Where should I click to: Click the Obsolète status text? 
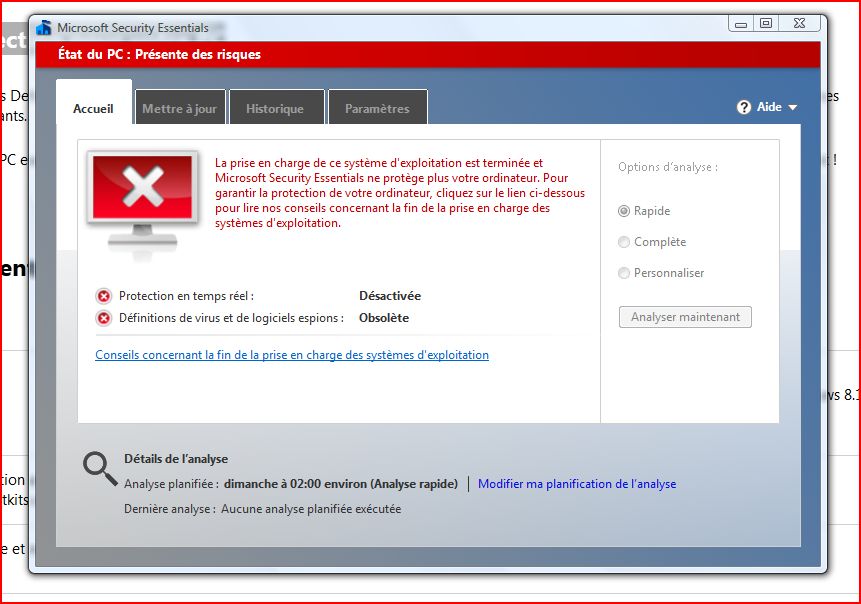[384, 318]
